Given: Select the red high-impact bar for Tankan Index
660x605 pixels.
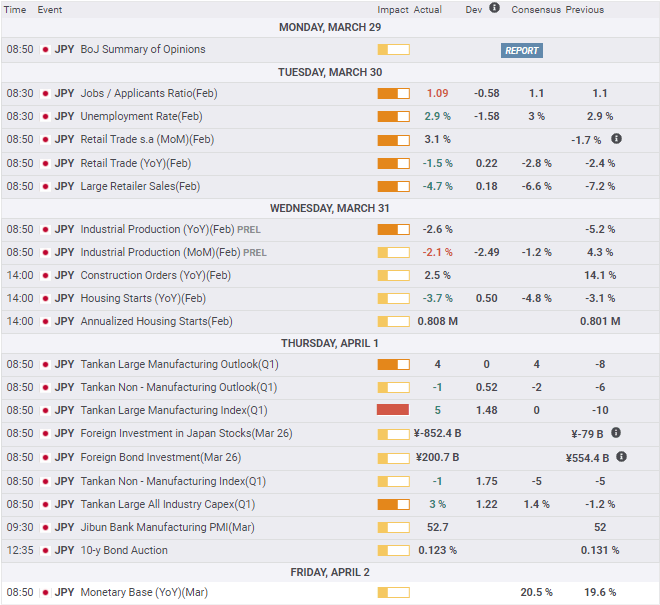Looking at the screenshot, I should tap(393, 410).
